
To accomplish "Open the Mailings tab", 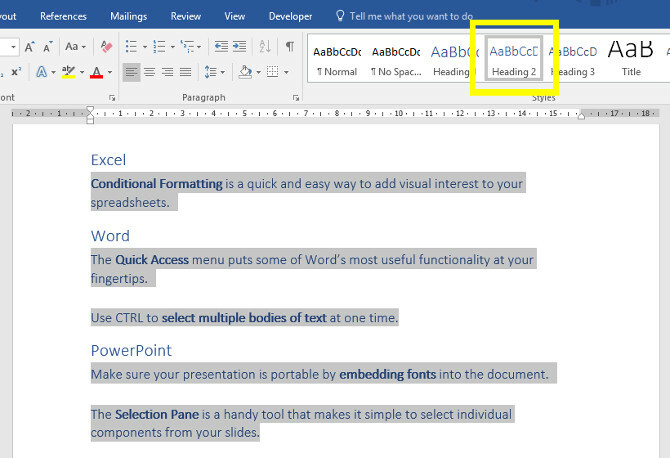I will pos(129,16).
